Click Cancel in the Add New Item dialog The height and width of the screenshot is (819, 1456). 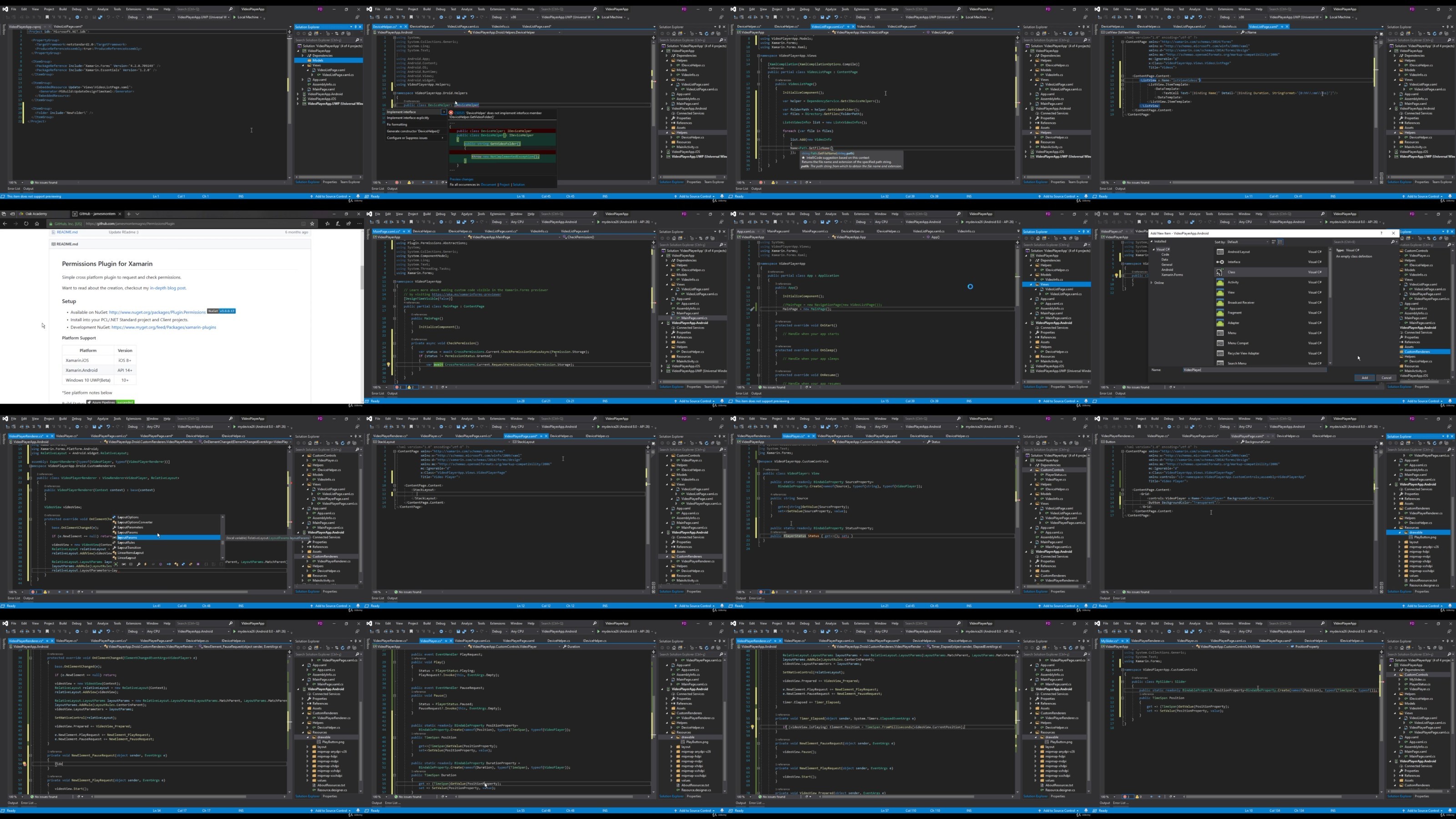pyautogui.click(x=1386, y=378)
